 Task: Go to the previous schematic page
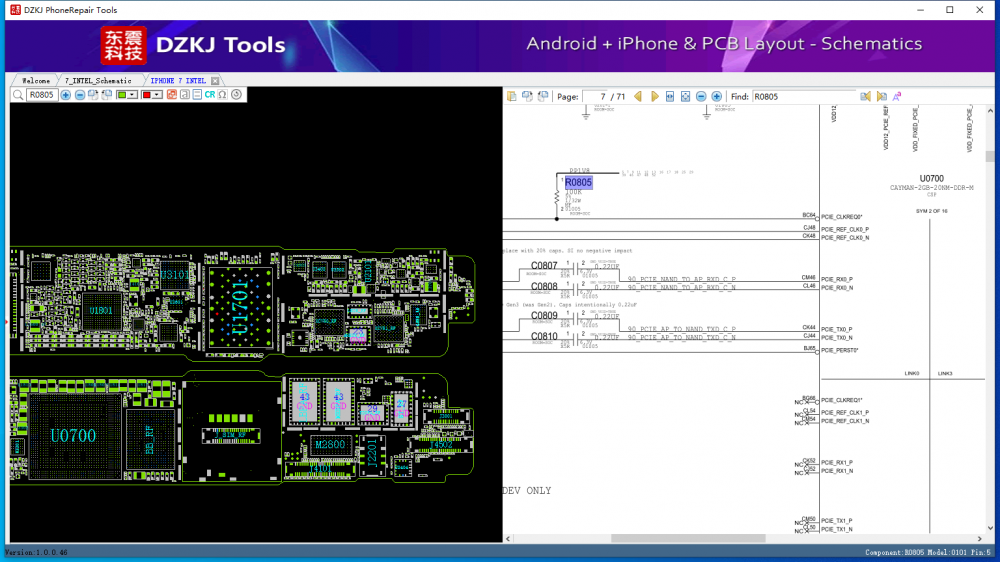click(638, 97)
